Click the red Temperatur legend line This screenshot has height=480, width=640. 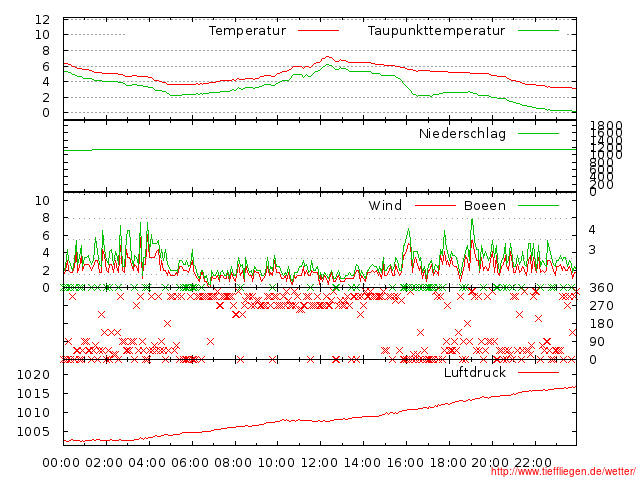pyautogui.click(x=318, y=31)
